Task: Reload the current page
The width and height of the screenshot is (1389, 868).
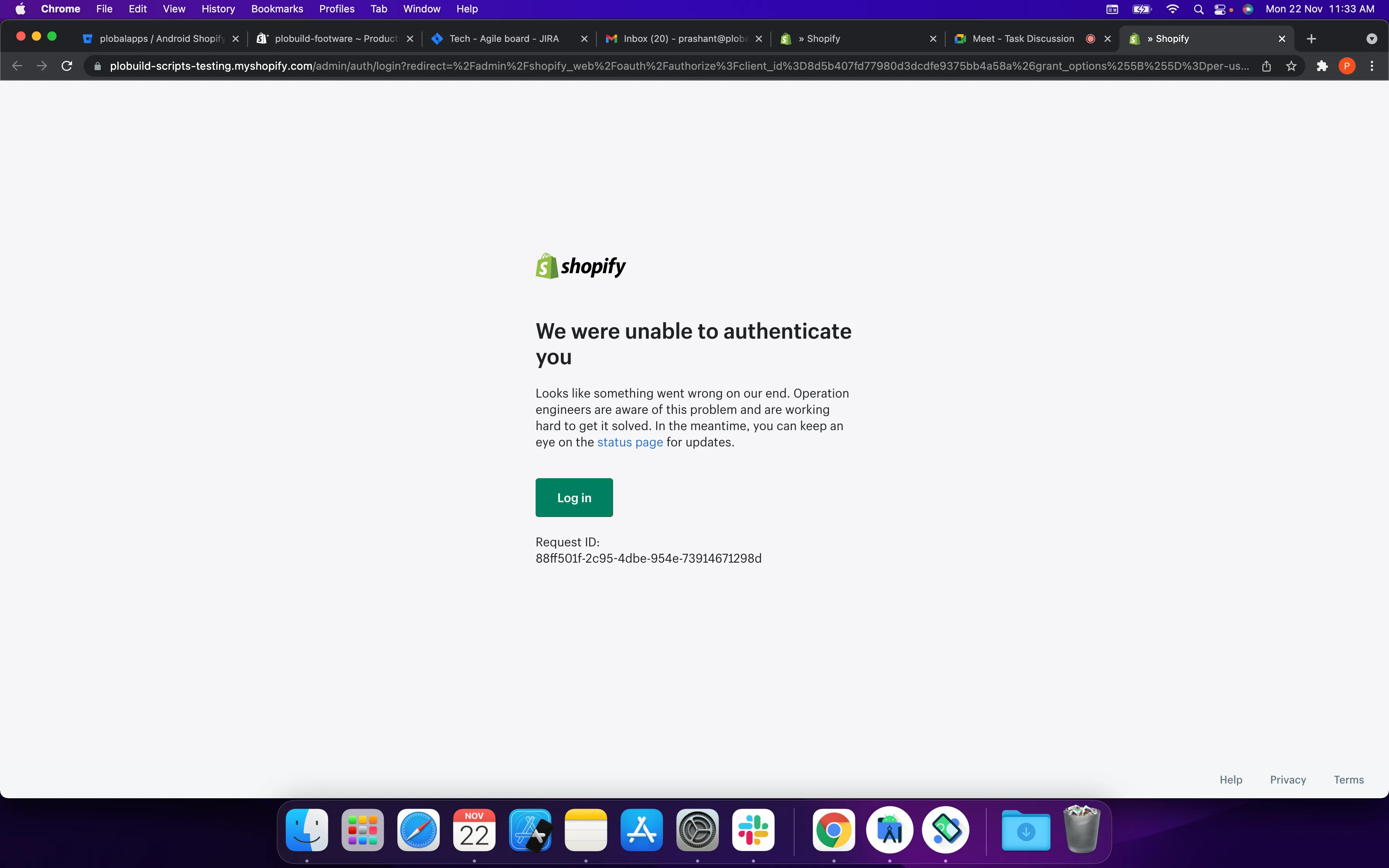Action: point(67,66)
